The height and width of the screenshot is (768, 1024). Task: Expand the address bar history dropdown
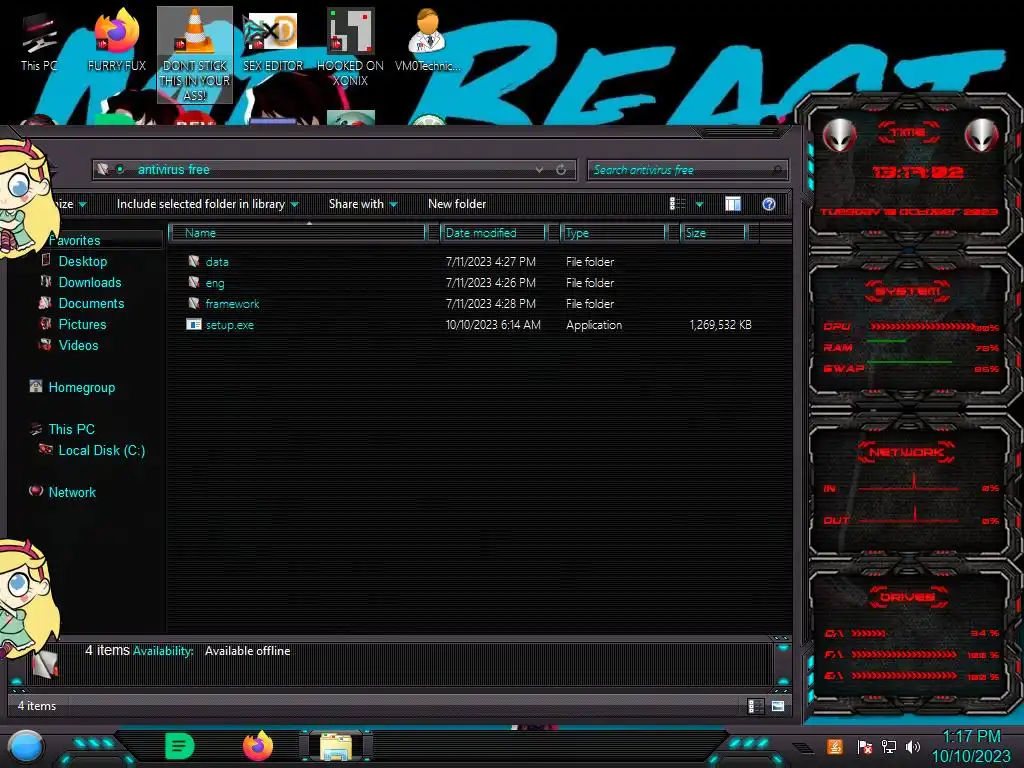pyautogui.click(x=539, y=170)
